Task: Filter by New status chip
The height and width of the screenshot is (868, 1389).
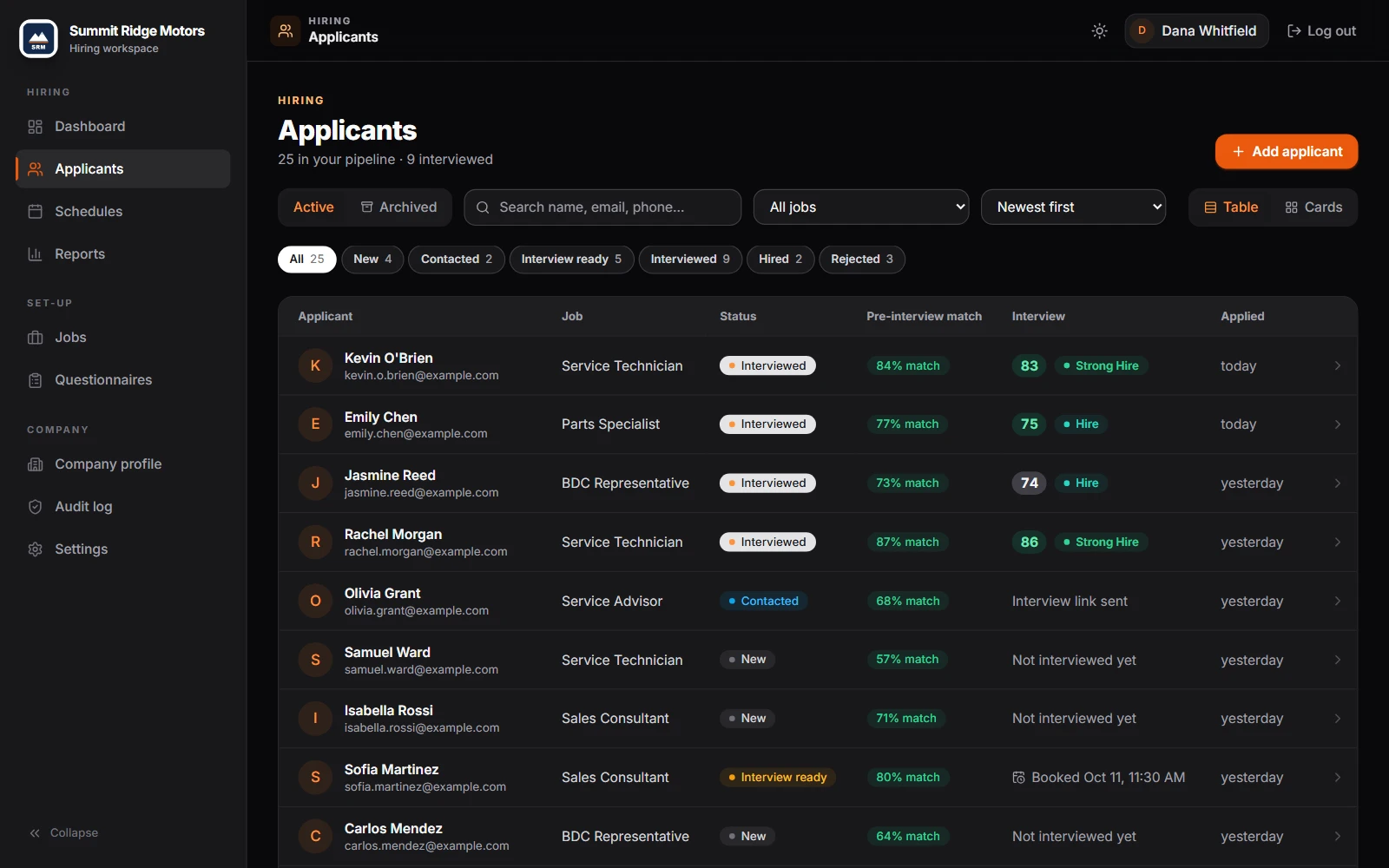Action: pos(372,260)
